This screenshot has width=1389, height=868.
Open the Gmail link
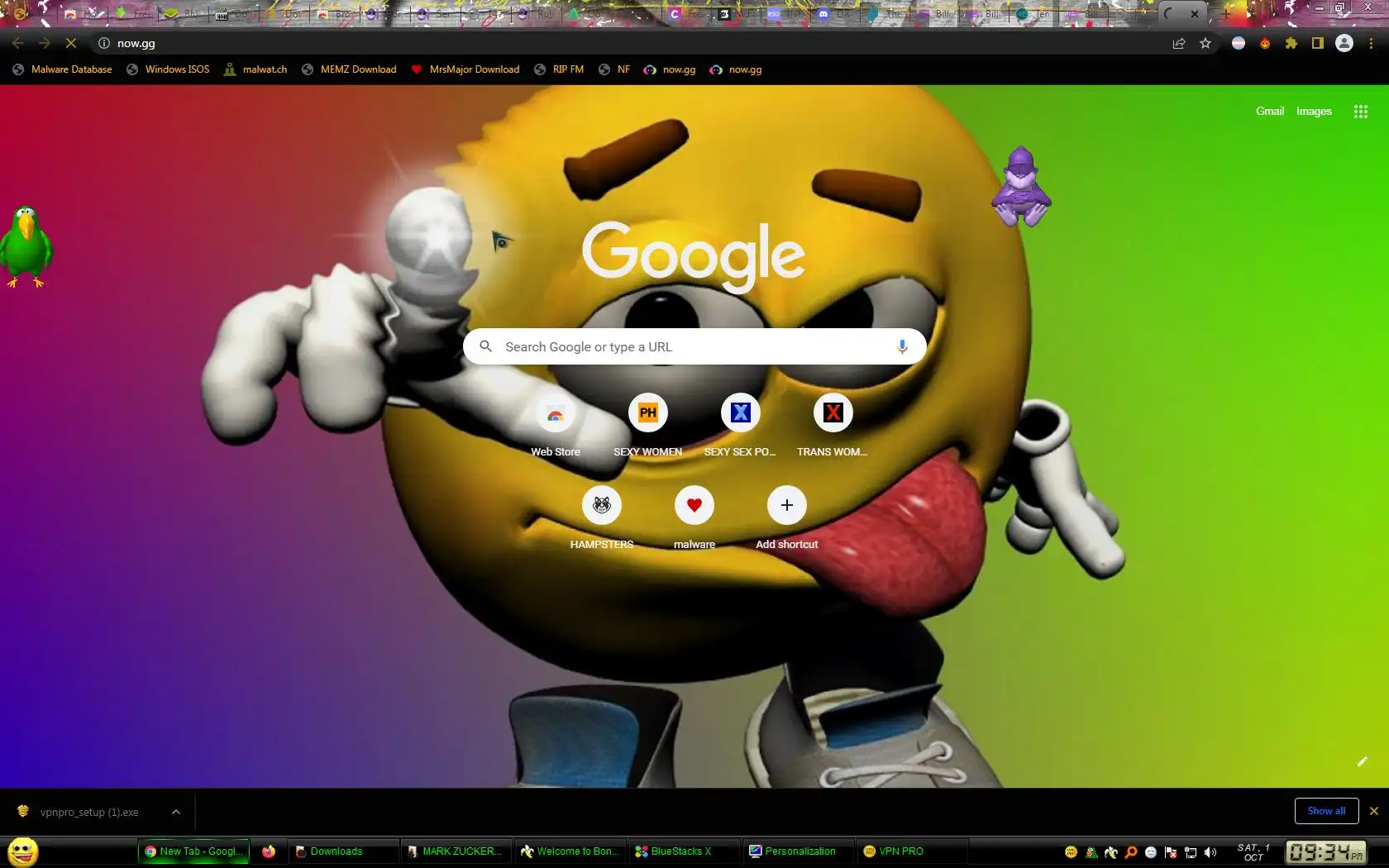tap(1270, 112)
